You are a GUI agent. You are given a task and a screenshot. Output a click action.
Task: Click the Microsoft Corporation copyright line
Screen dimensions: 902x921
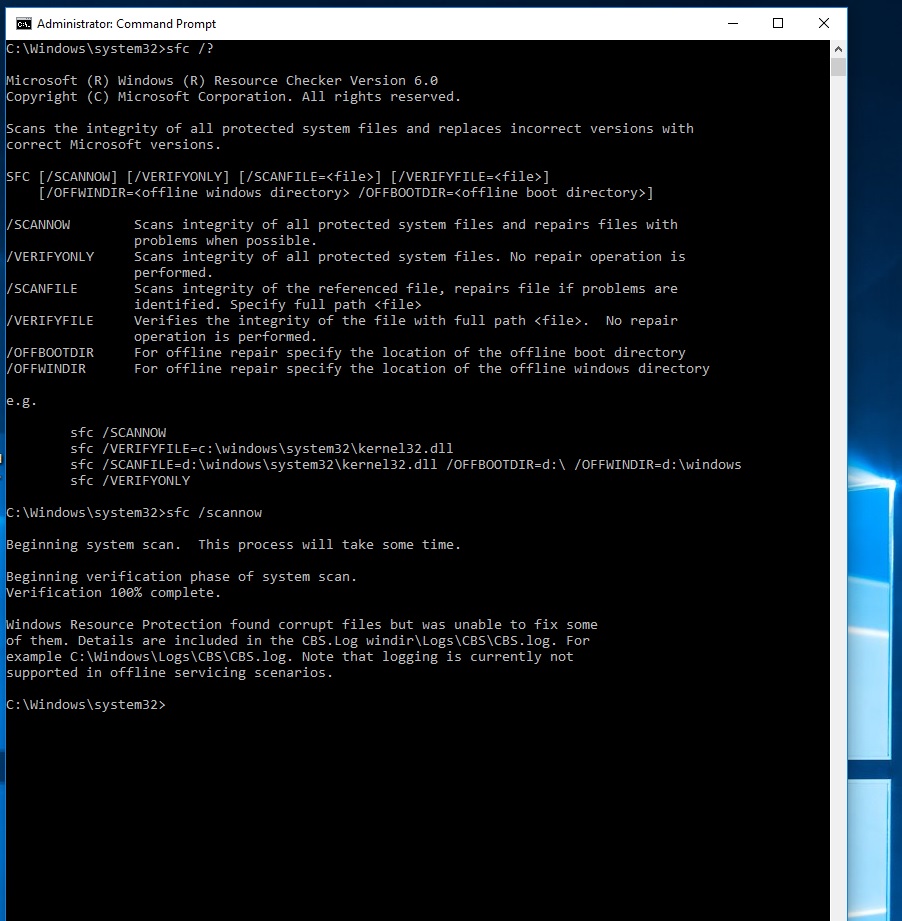(233, 96)
